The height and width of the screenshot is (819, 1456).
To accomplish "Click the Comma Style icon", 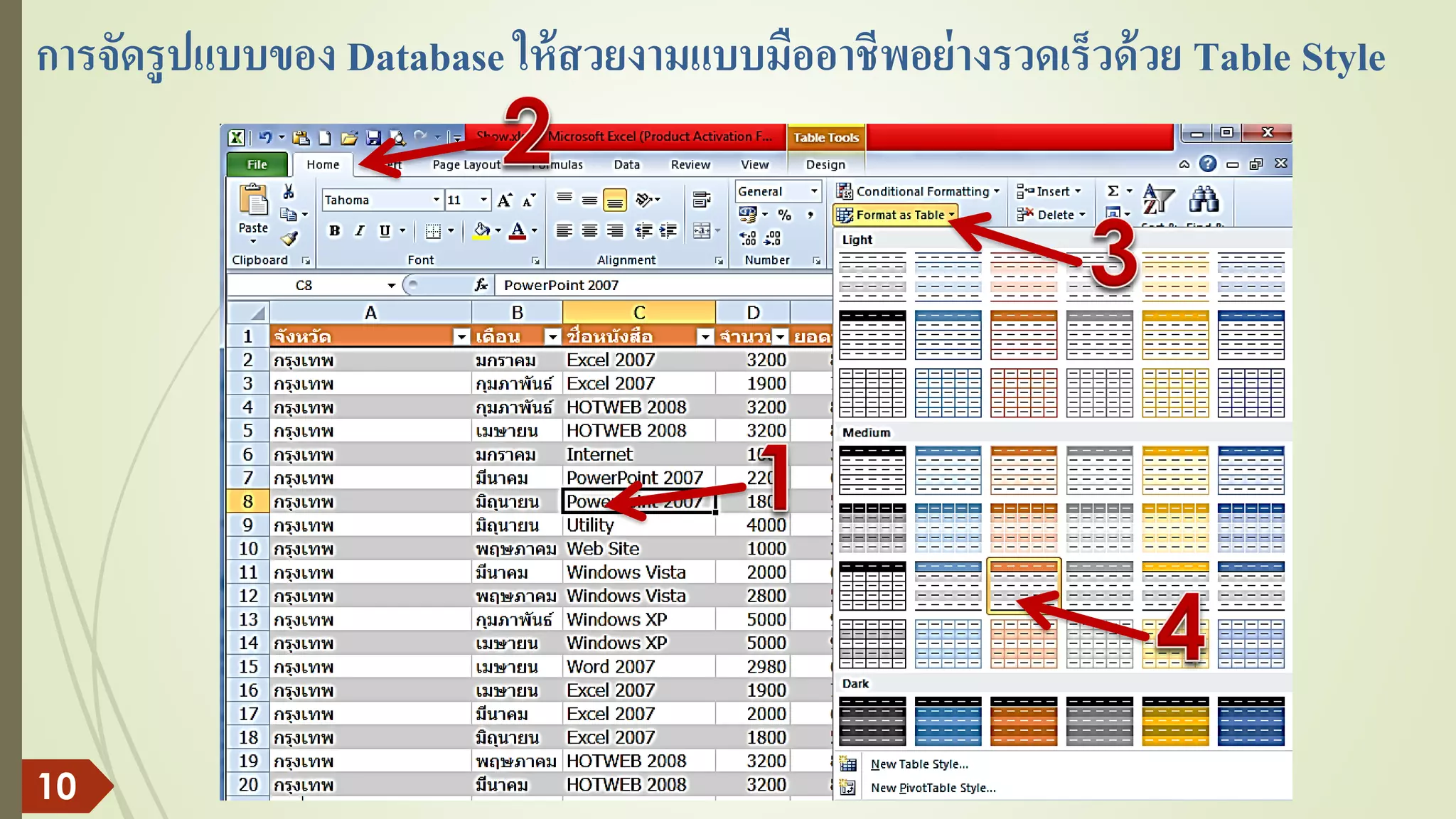I will (810, 214).
